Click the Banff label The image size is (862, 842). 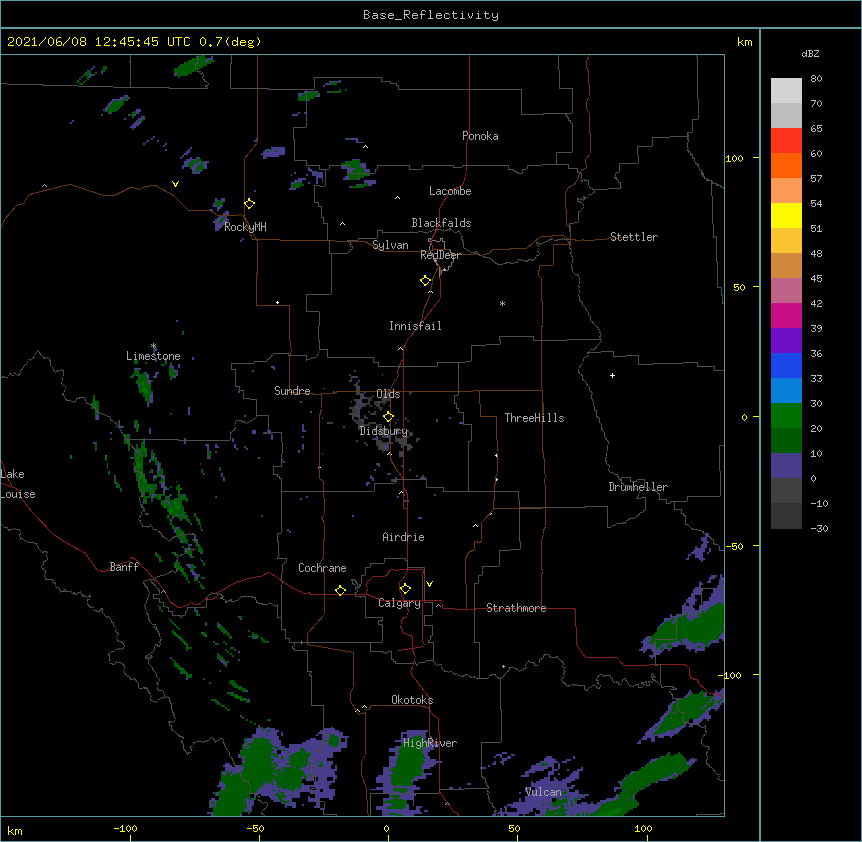coord(124,567)
